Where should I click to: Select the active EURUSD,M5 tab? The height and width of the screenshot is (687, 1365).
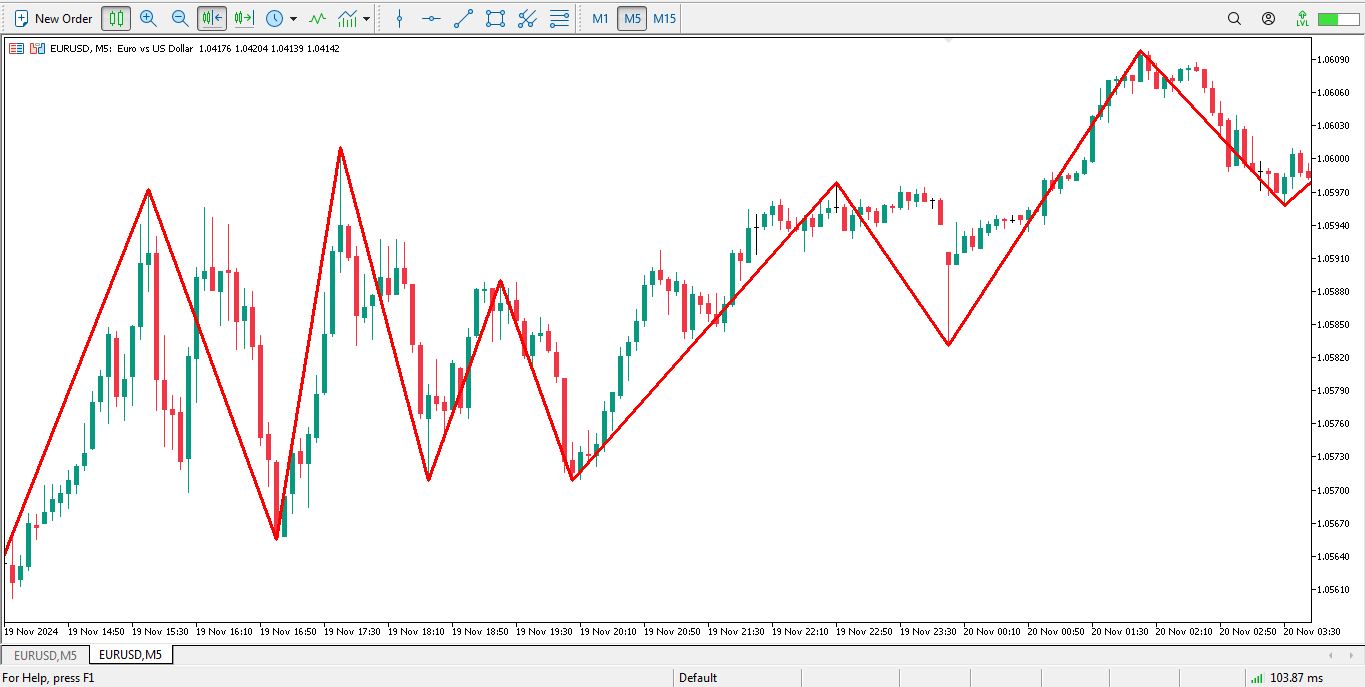click(x=131, y=655)
